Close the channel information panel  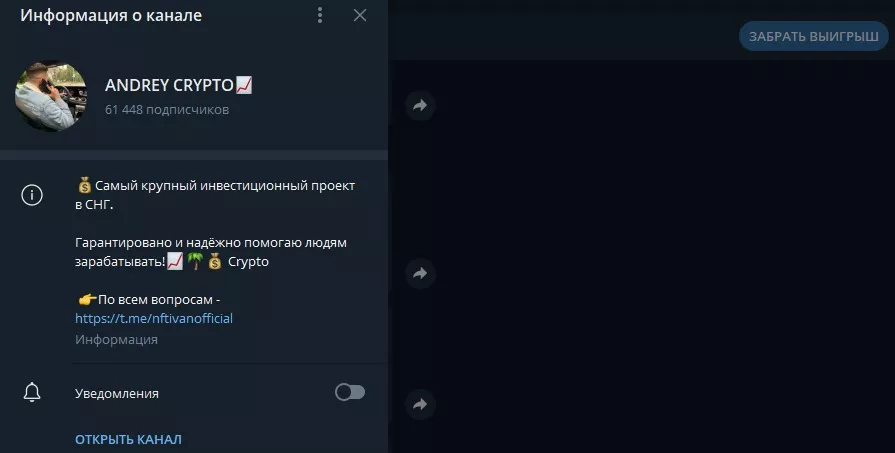[360, 15]
